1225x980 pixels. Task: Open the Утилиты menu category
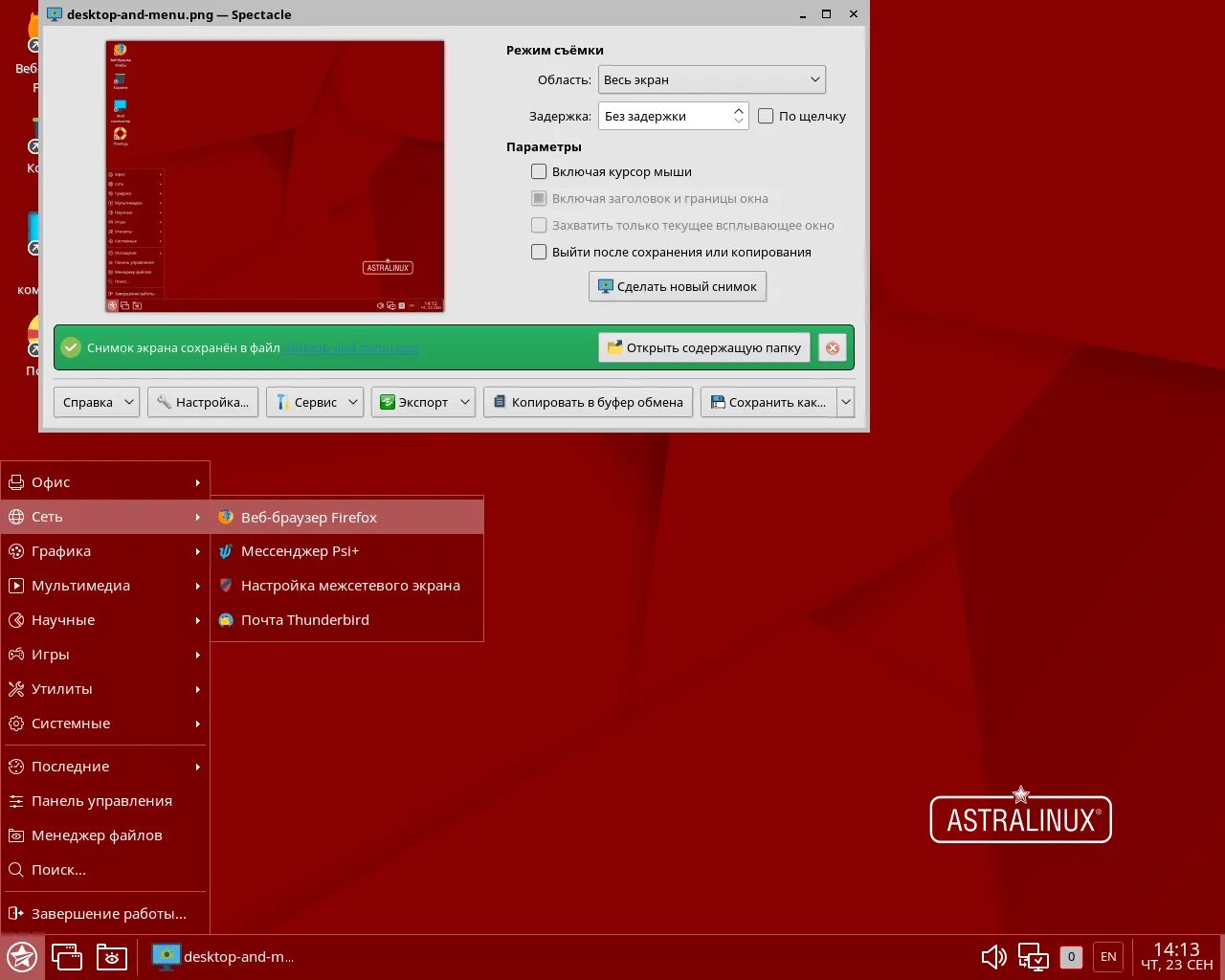[x=105, y=689]
